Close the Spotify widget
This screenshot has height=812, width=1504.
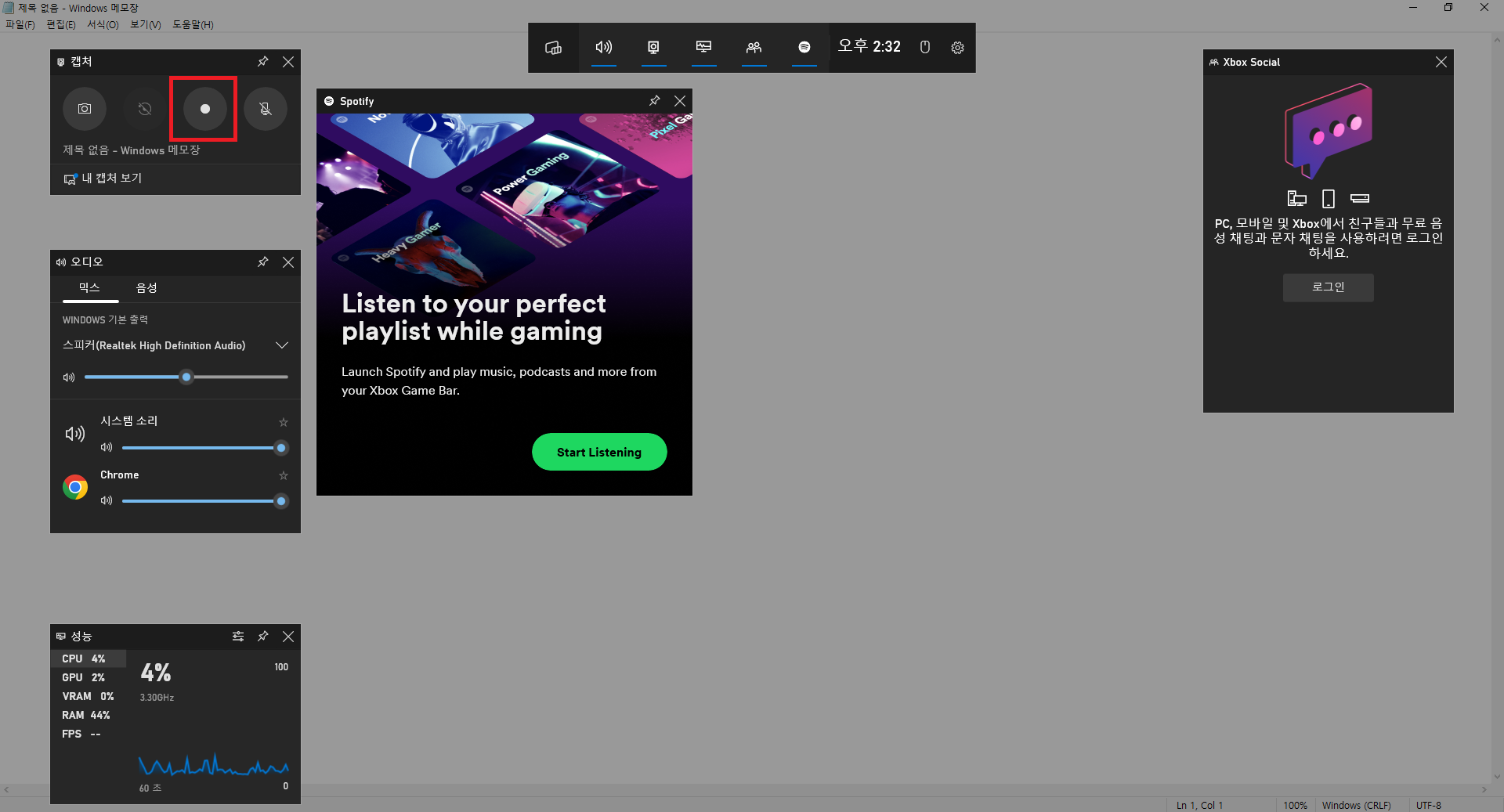tap(680, 101)
